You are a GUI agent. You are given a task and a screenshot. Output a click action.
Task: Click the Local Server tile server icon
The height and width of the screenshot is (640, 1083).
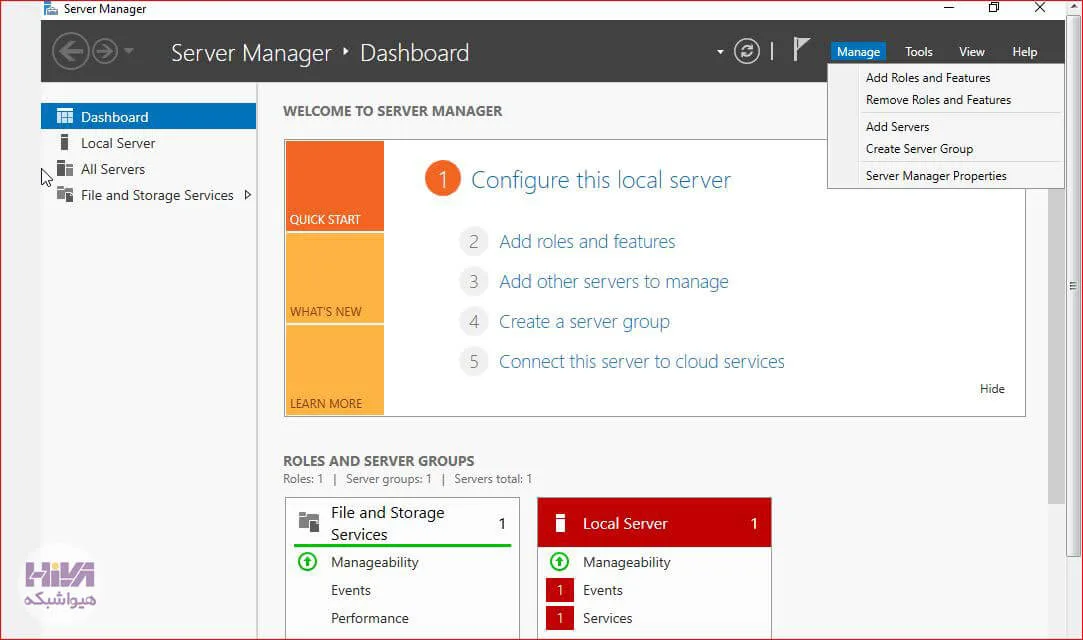click(x=561, y=523)
